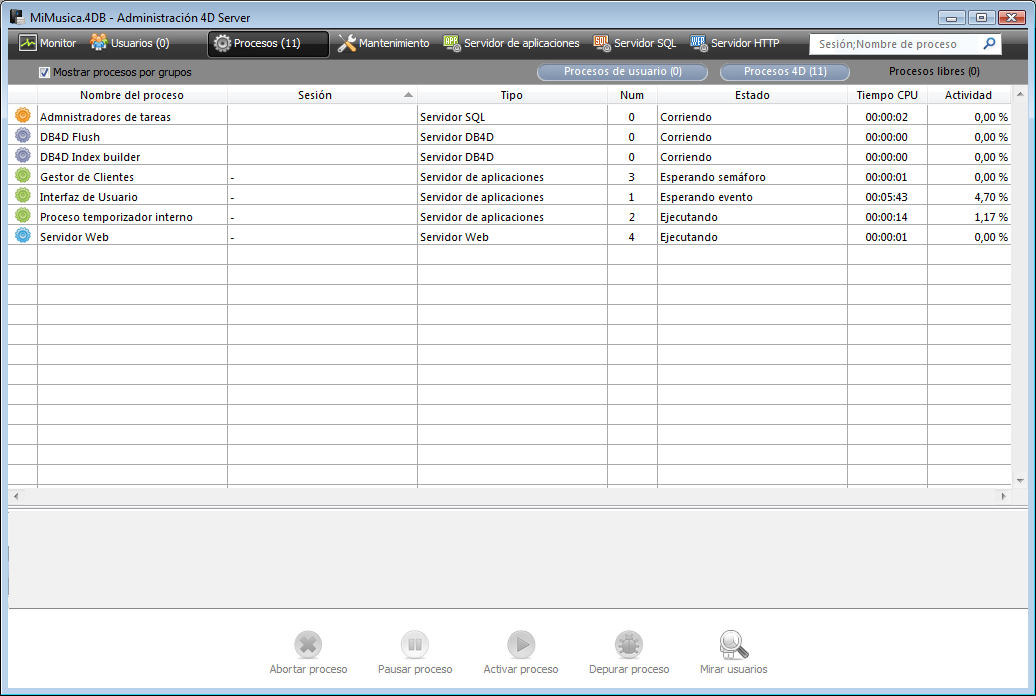This screenshot has height=696, width=1036.
Task: Click the horizontal scrollbar right arrow
Action: coord(1004,496)
